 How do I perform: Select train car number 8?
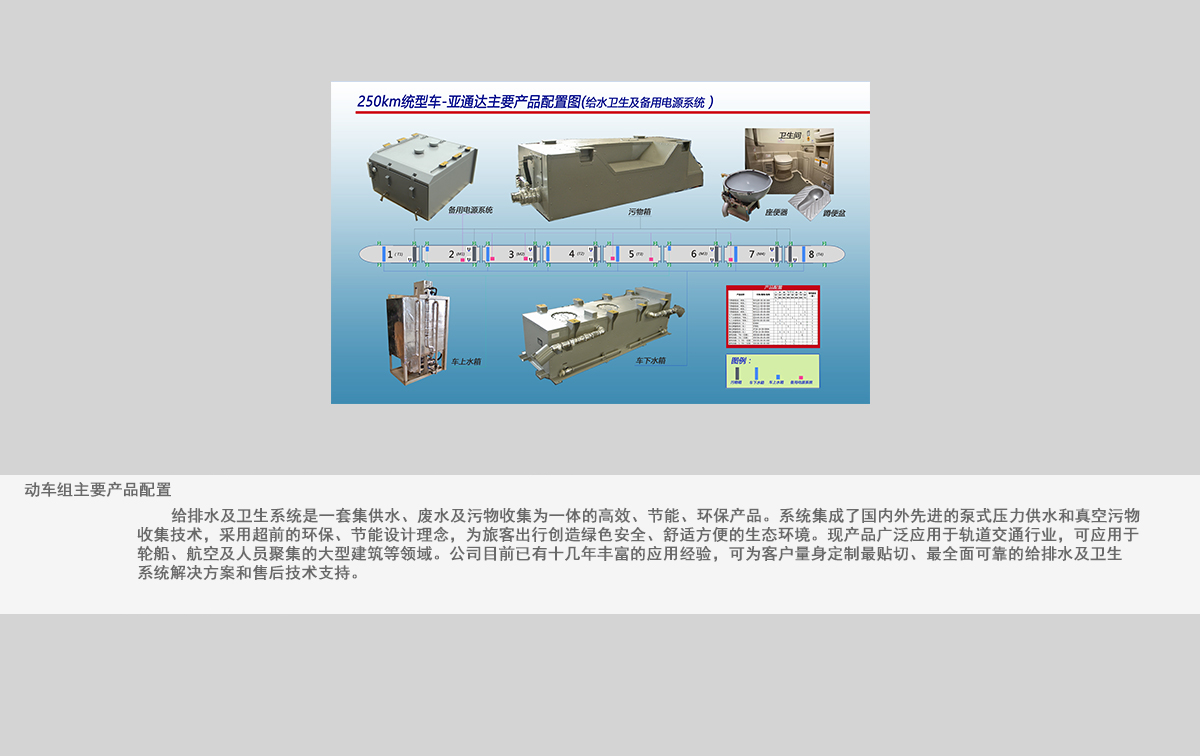tap(811, 254)
